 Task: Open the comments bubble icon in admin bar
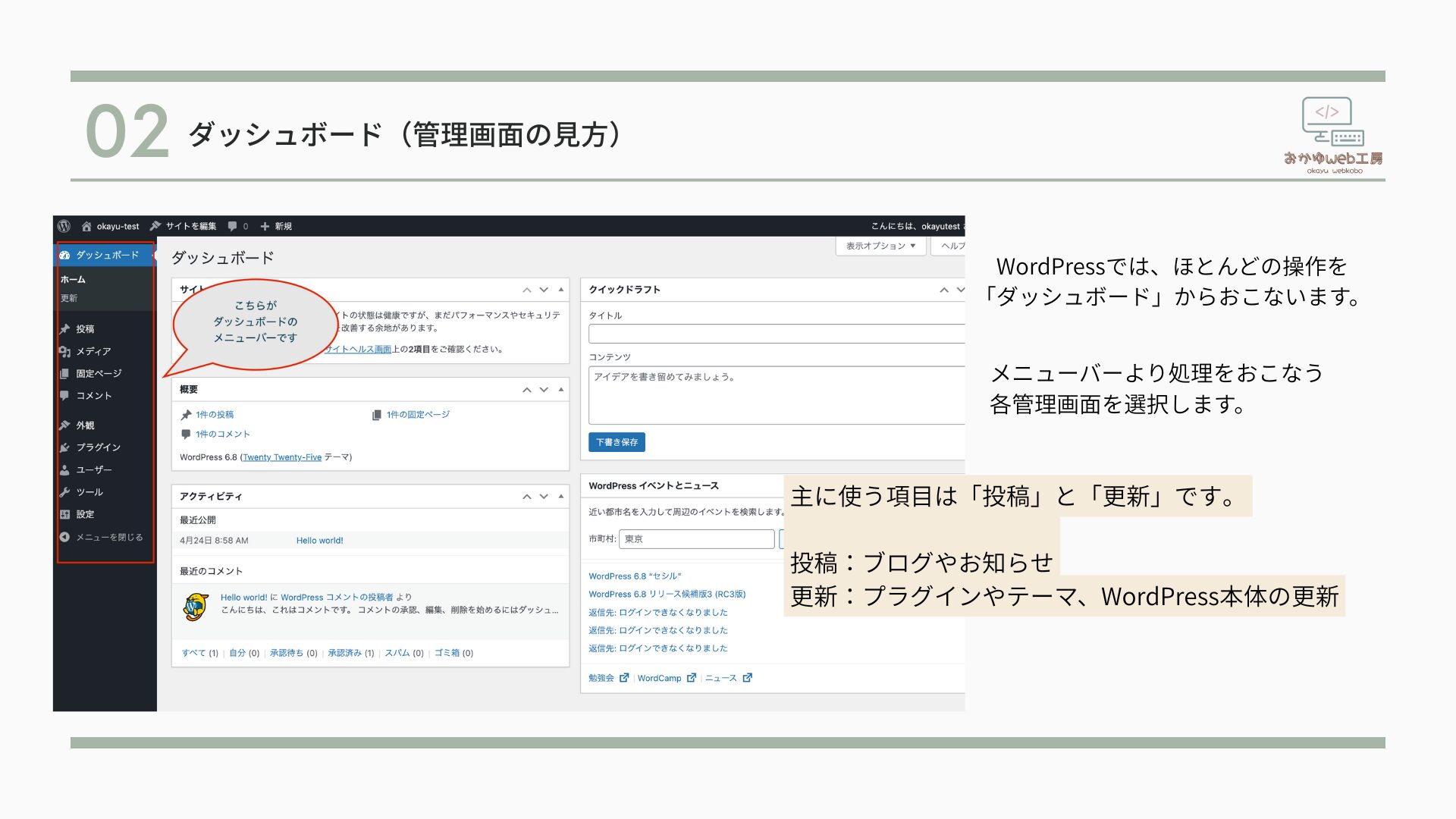[232, 226]
